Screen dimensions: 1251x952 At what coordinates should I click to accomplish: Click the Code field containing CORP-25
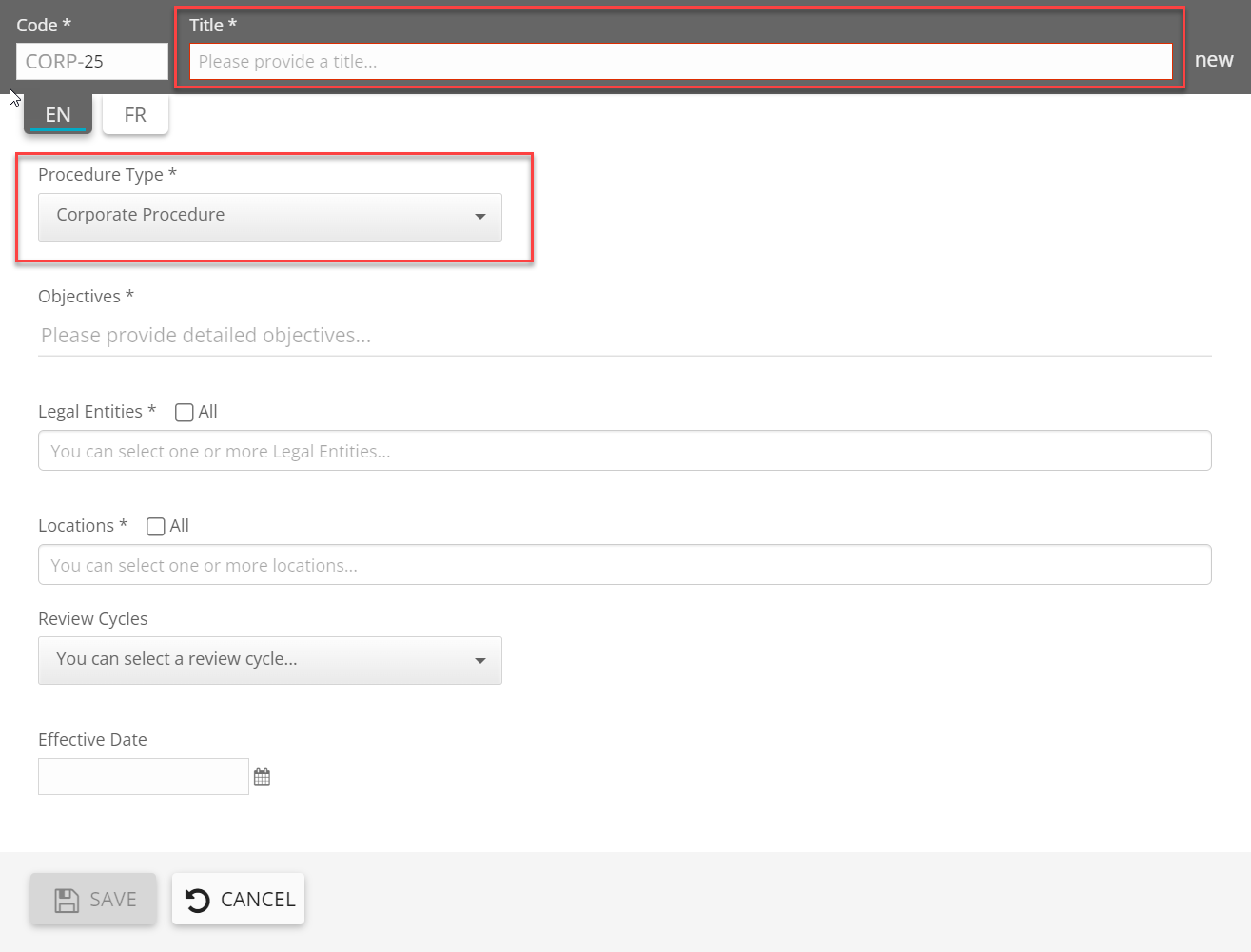[x=91, y=62]
